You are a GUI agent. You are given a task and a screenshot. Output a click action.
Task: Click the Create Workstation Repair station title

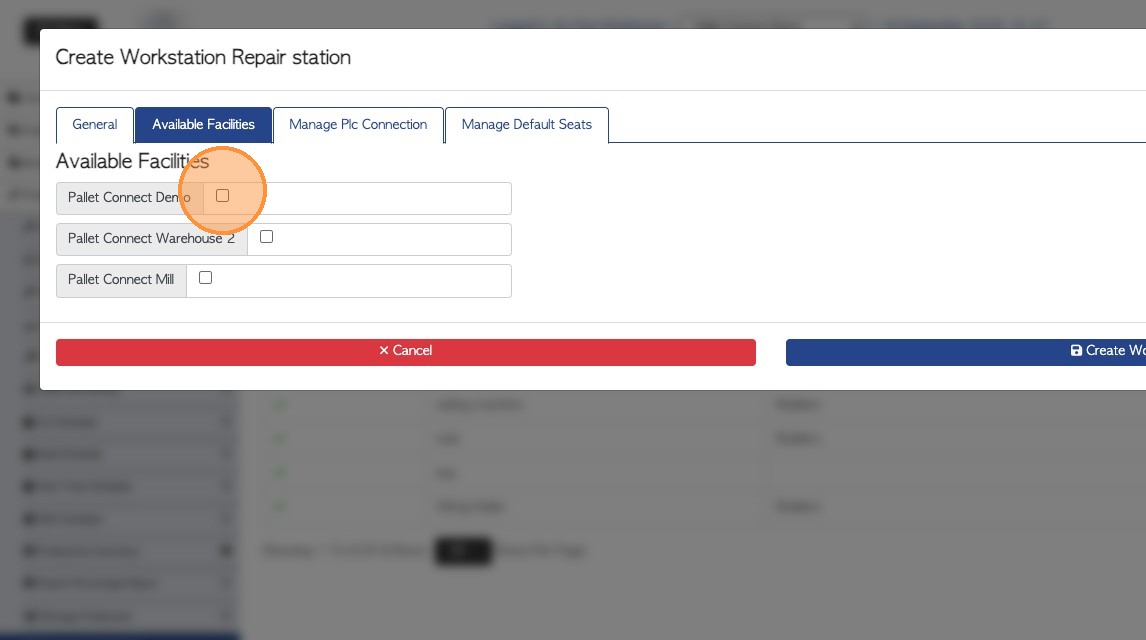(203, 58)
